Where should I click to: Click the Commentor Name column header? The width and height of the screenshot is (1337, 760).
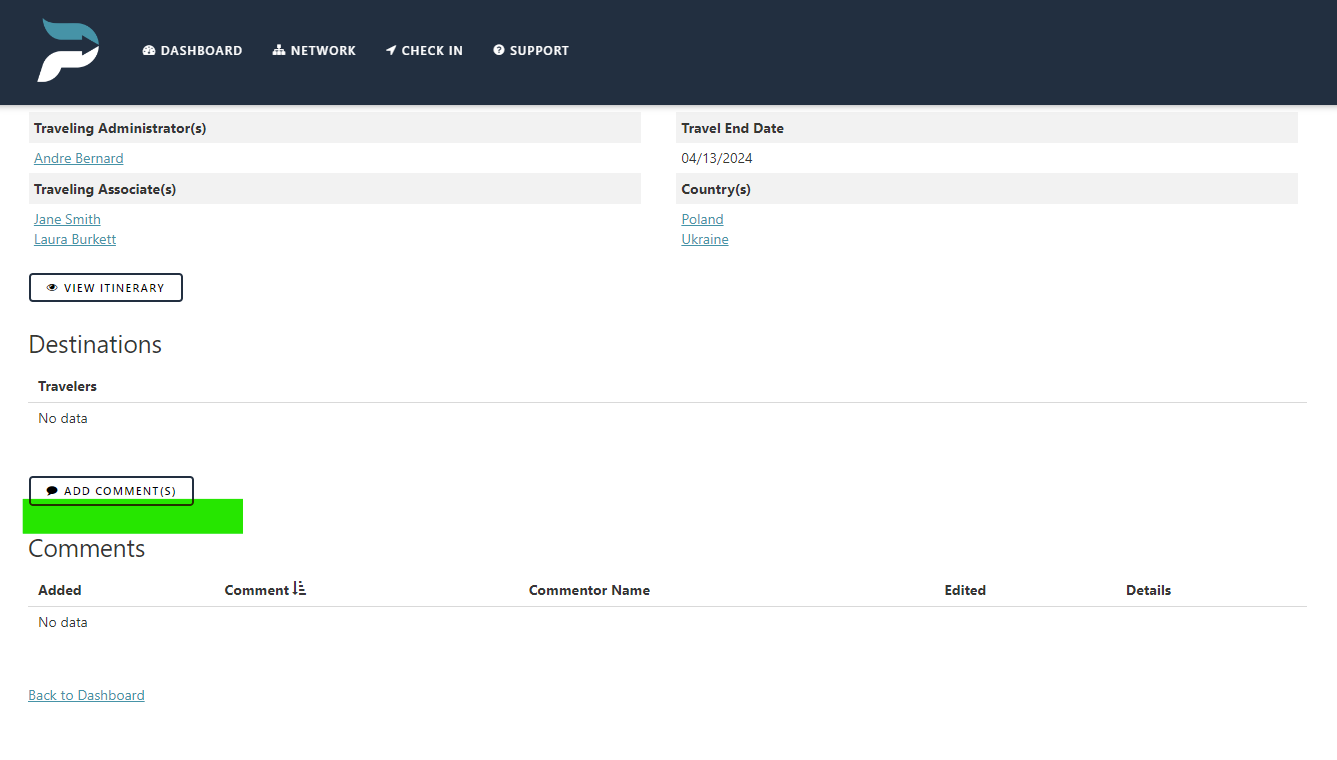pos(589,589)
